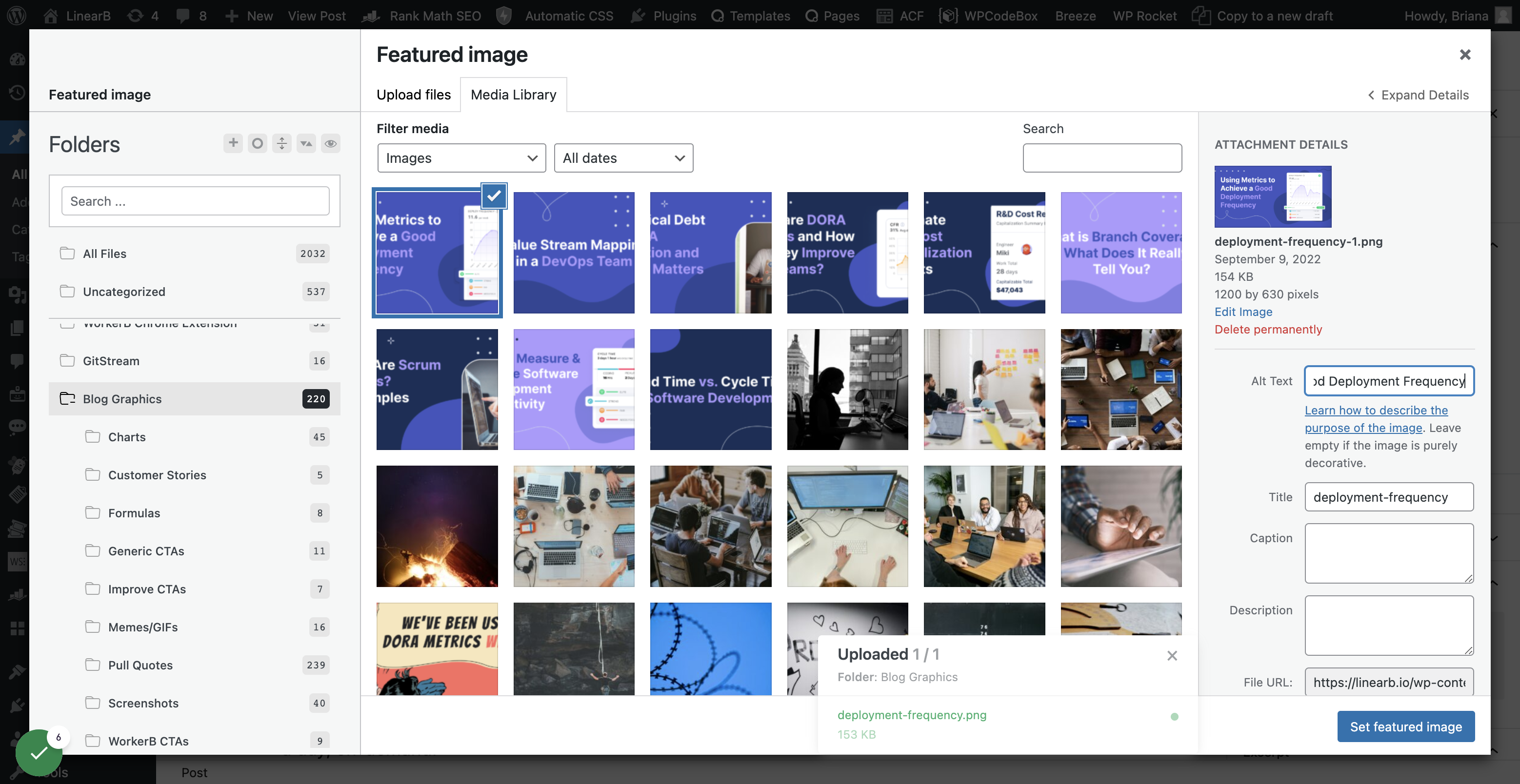The width and height of the screenshot is (1520, 784).
Task: Uncheck the selected deployment frequency thumbnail
Action: pos(494,195)
